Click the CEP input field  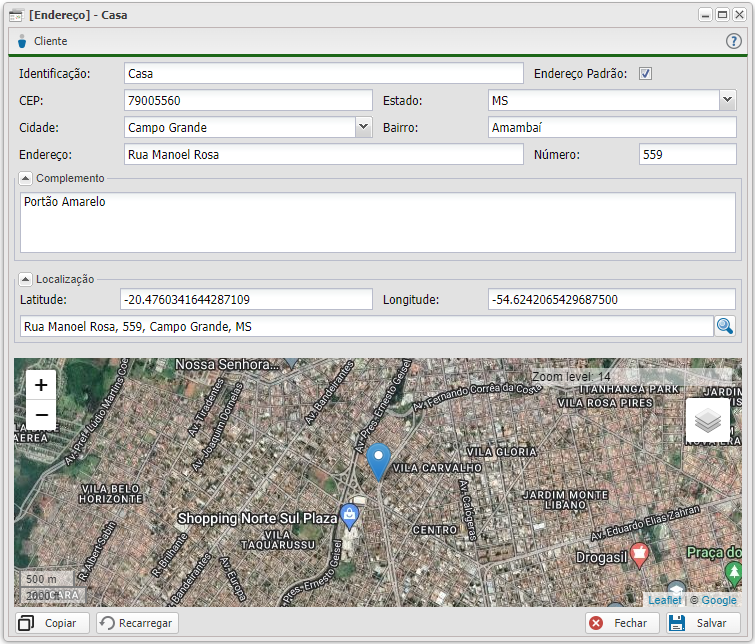pyautogui.click(x=248, y=100)
